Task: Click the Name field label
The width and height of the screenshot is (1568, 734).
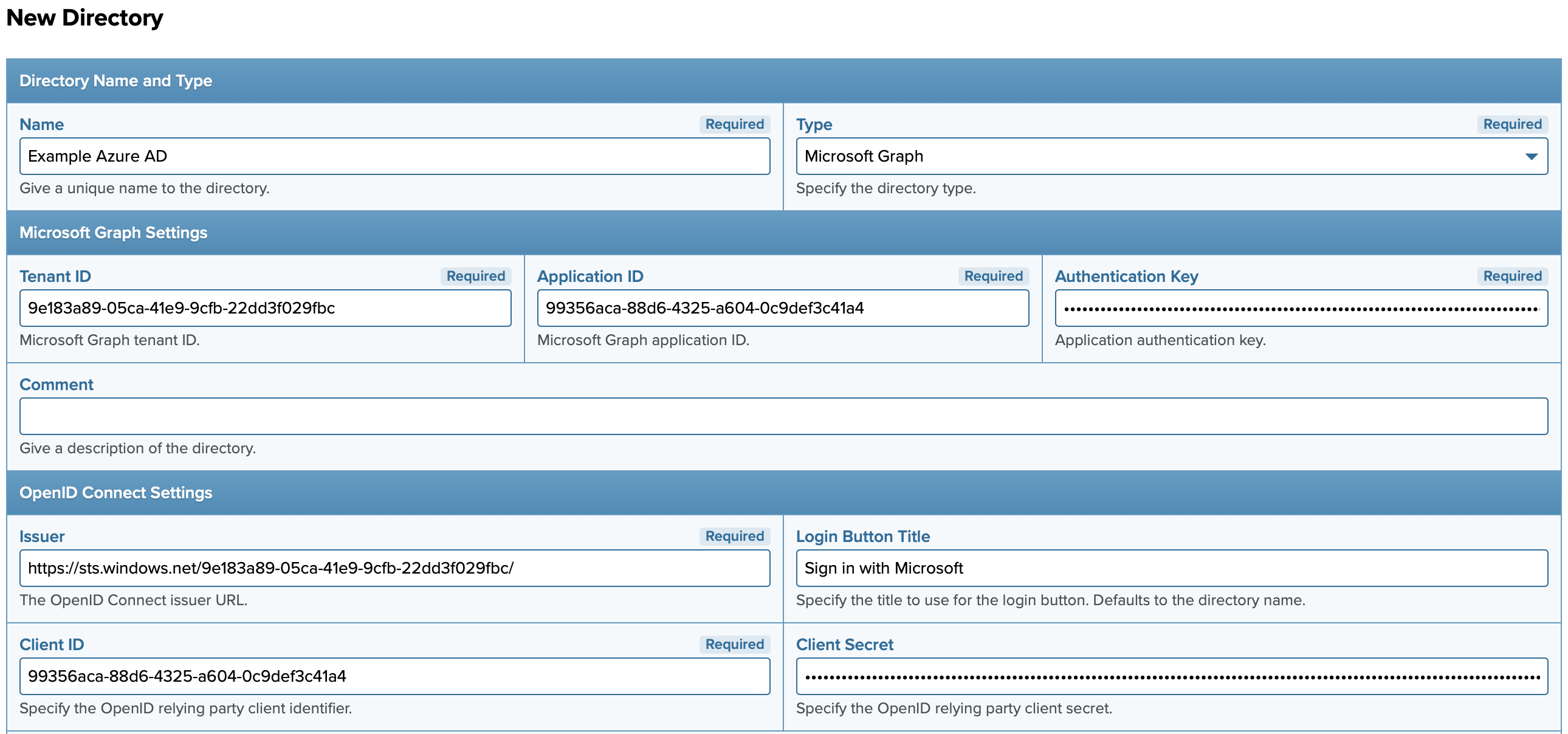Action: [41, 124]
